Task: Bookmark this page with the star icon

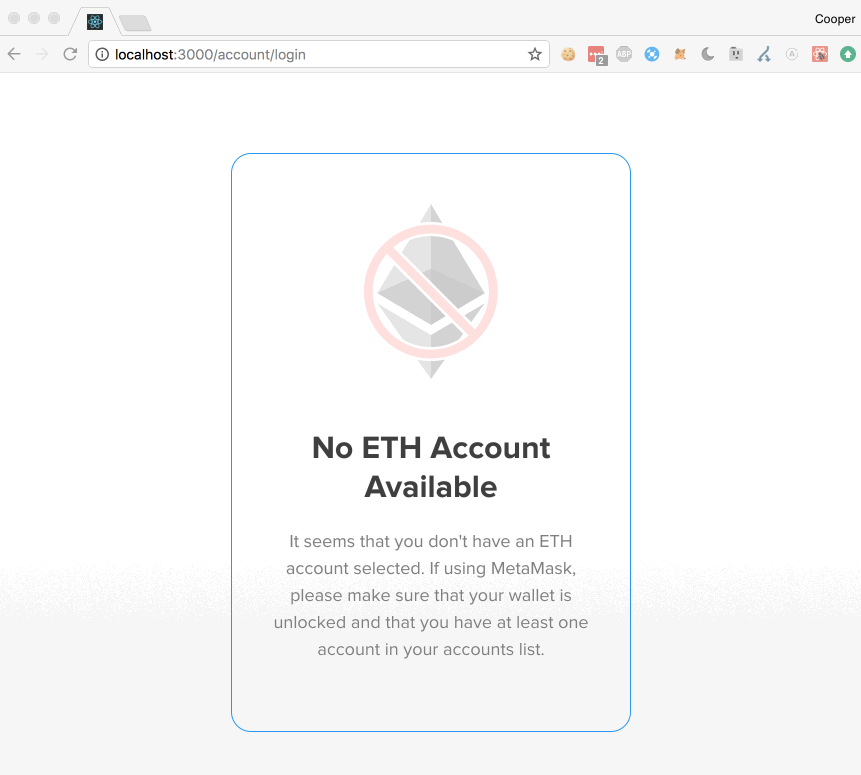Action: (535, 54)
